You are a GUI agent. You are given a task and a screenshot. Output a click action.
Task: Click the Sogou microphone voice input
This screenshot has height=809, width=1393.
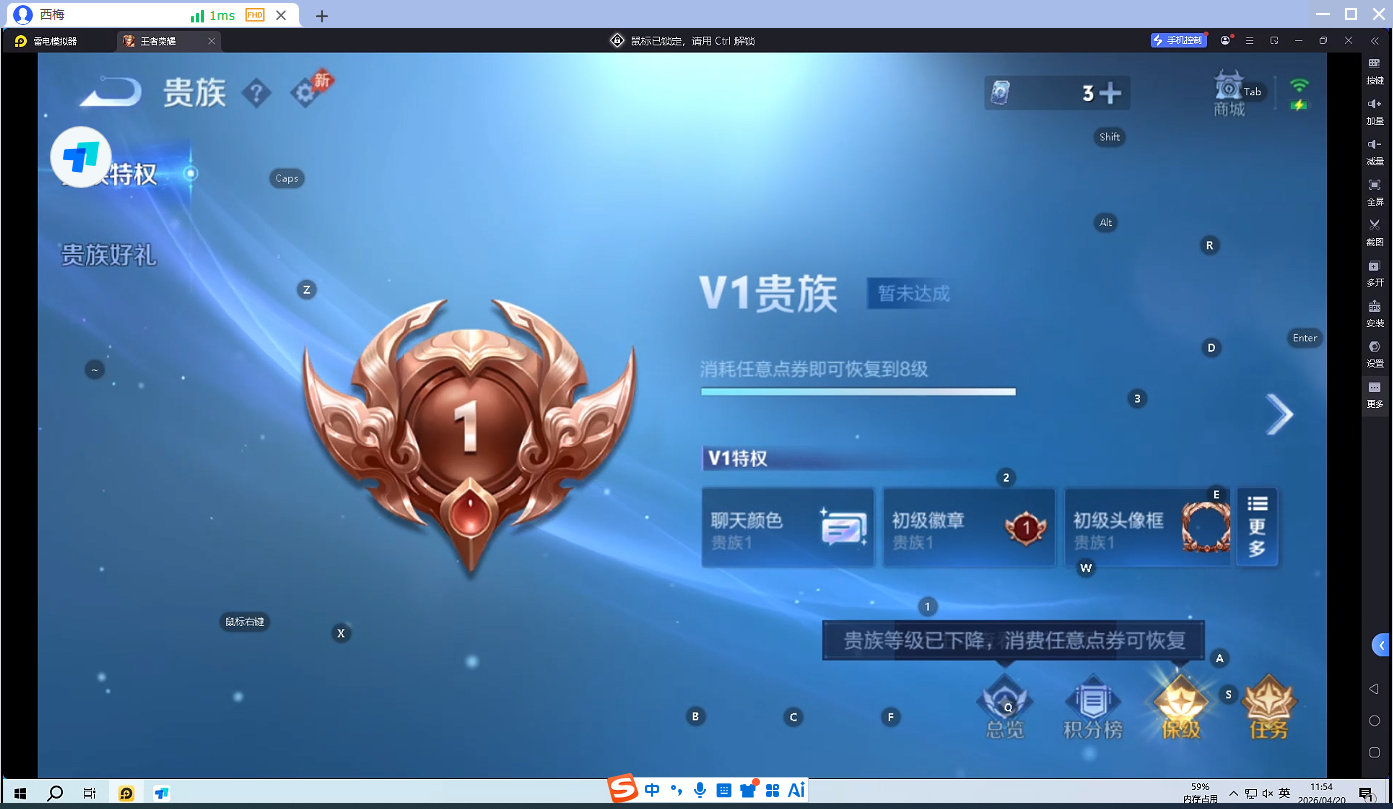coord(700,790)
